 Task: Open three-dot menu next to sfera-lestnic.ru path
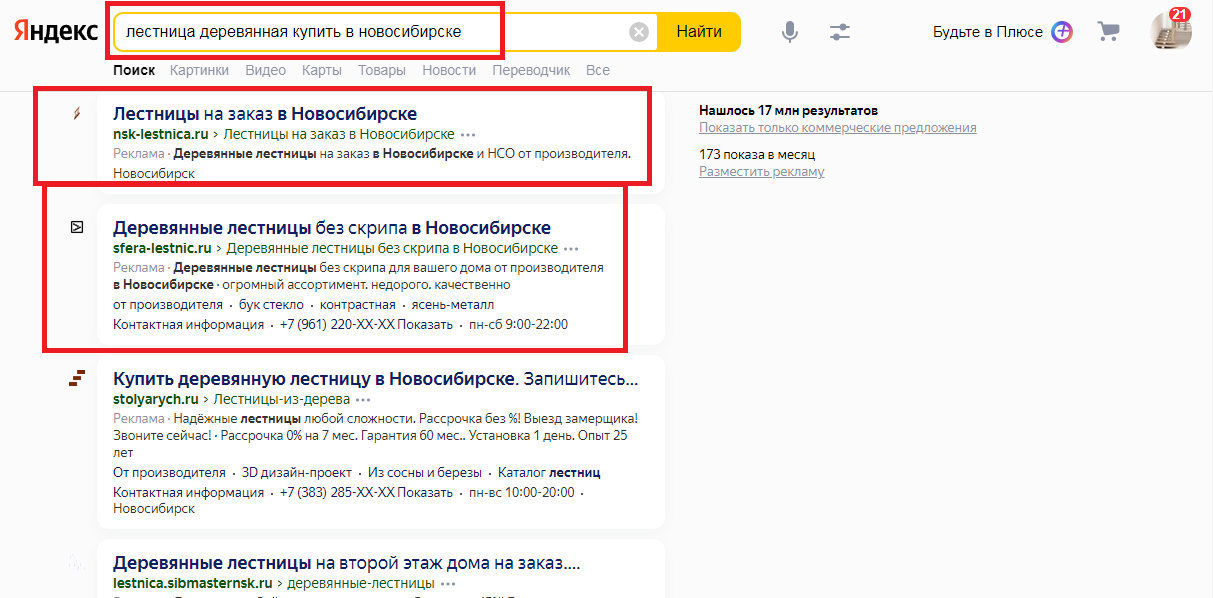(x=571, y=248)
